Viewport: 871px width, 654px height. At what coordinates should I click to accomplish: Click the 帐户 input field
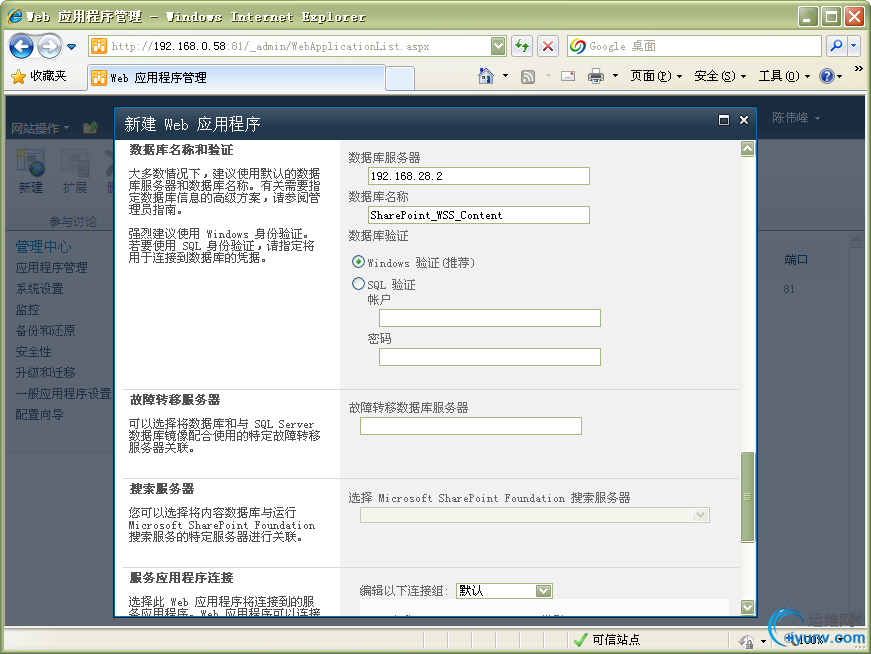[490, 318]
